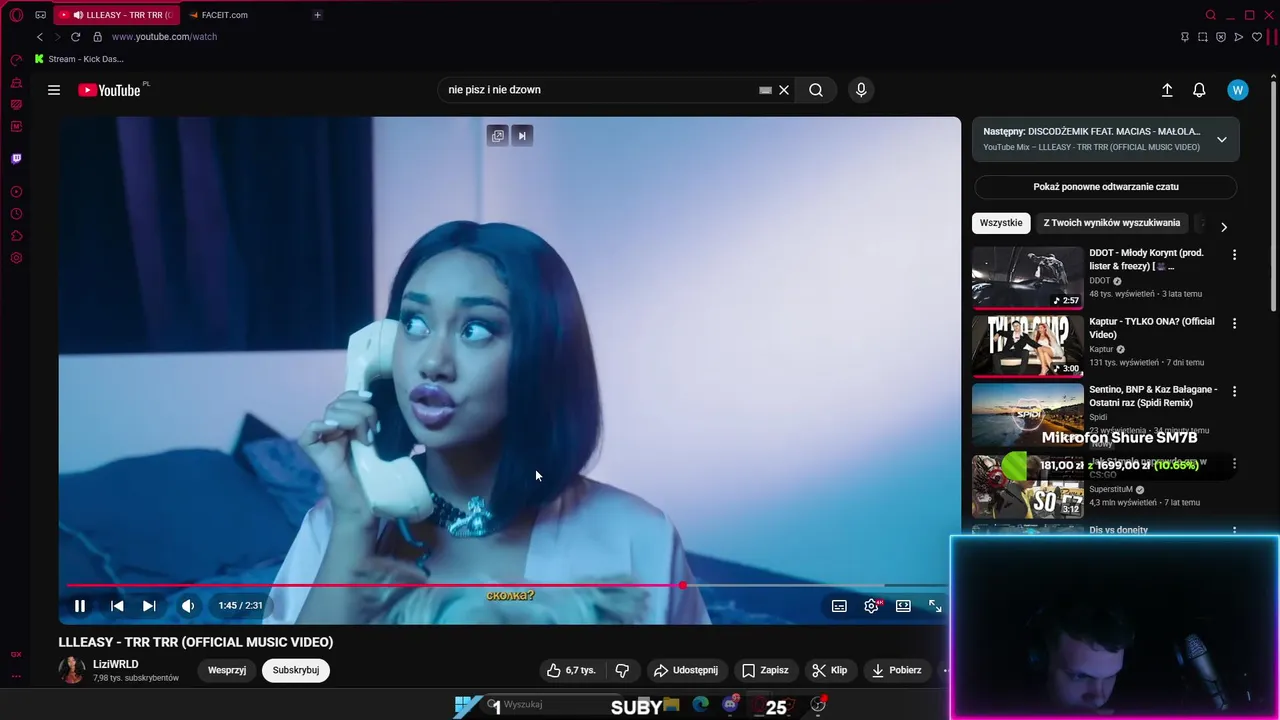Screen dimensions: 1280x720
Task: Subscribe with Subskrybuj button
Action: click(296, 670)
